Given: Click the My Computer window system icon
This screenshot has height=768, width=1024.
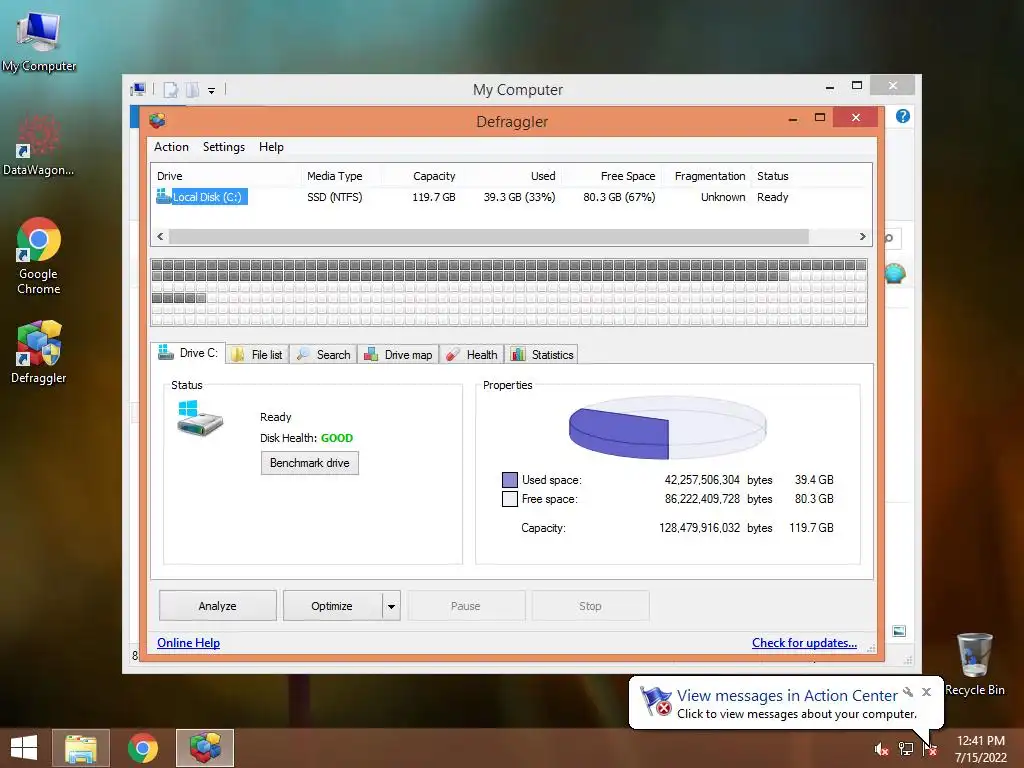Looking at the screenshot, I should pyautogui.click(x=138, y=89).
